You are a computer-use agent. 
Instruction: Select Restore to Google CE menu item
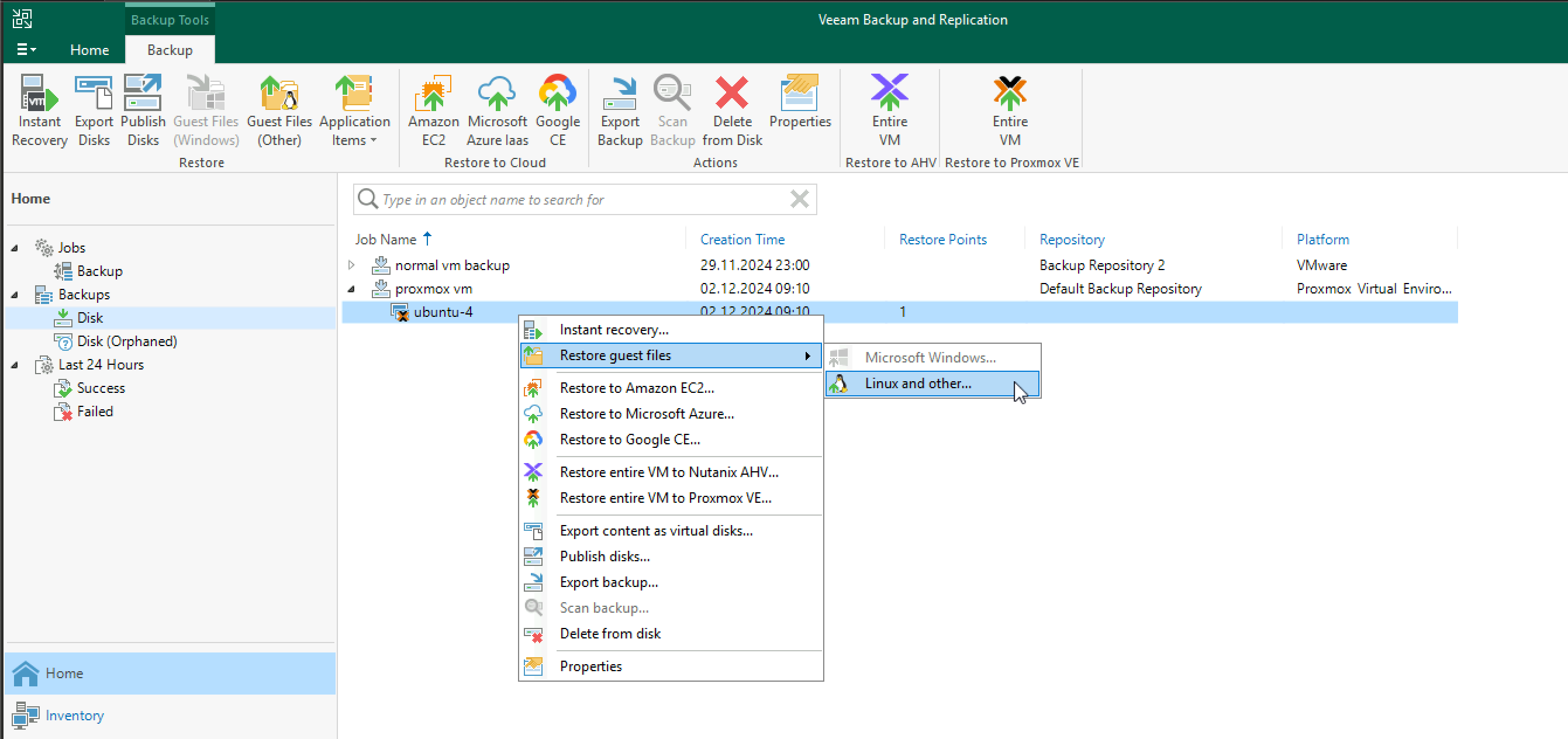click(671, 439)
